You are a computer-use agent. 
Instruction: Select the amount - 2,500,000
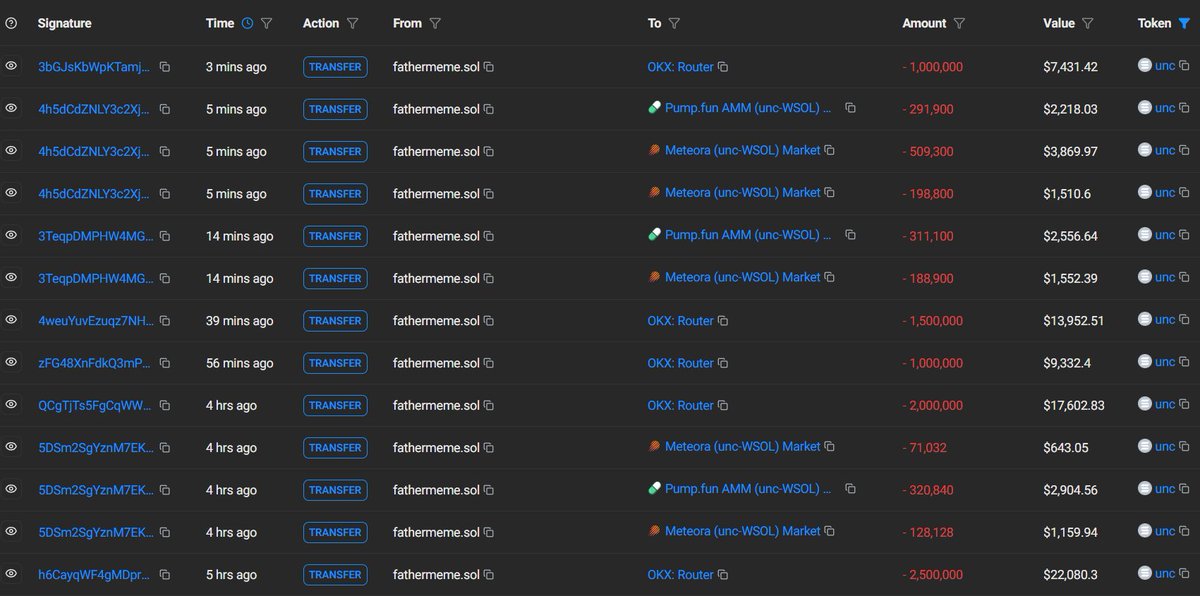933,575
